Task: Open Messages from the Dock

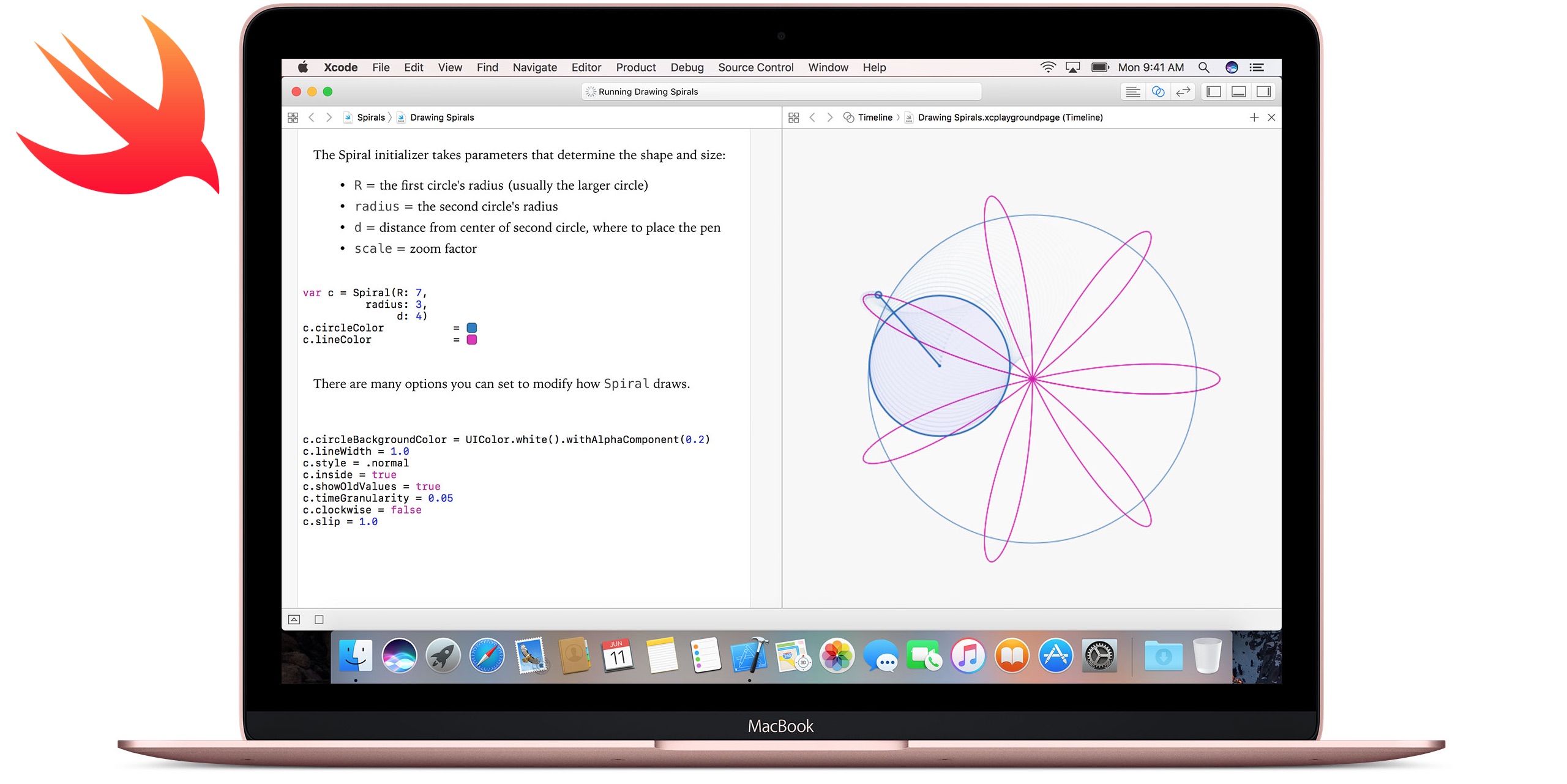Action: (x=880, y=656)
